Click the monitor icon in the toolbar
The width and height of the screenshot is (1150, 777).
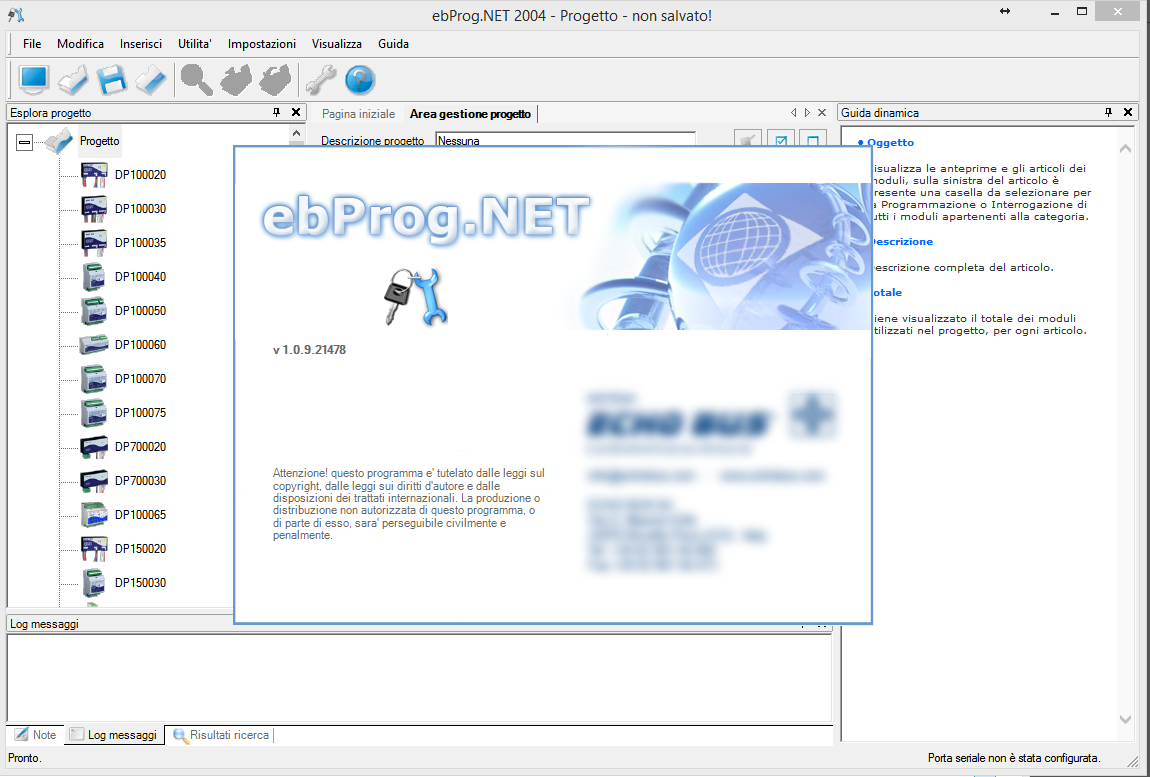tap(34, 79)
